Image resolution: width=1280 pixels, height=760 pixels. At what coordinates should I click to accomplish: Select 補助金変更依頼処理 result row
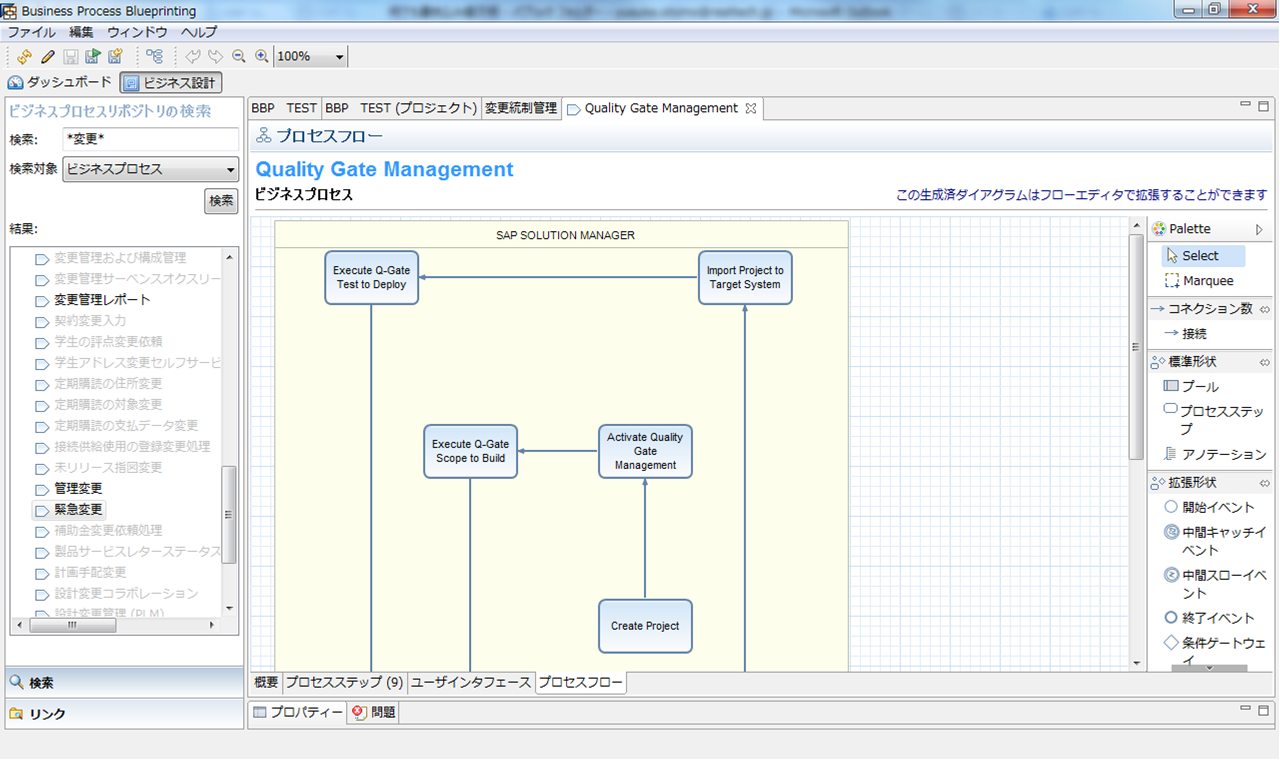pos(108,531)
